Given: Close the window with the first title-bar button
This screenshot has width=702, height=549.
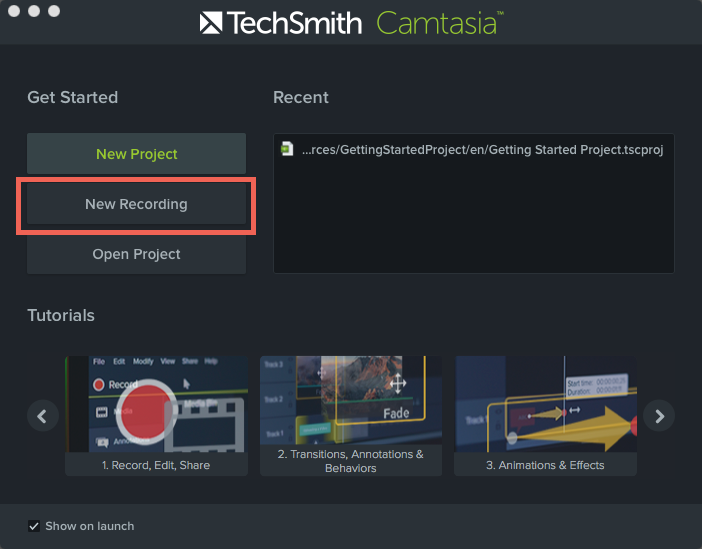Looking at the screenshot, I should 14,11.
